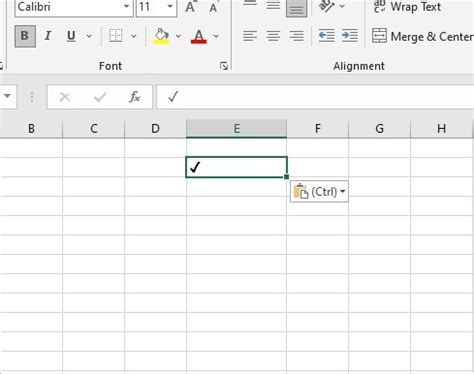The width and height of the screenshot is (474, 374).
Task: Toggle Italic formatting
Action: 48,36
